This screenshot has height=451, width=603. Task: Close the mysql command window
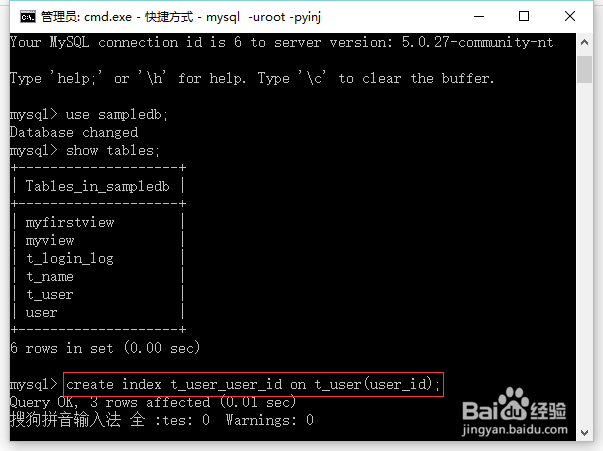pos(570,17)
